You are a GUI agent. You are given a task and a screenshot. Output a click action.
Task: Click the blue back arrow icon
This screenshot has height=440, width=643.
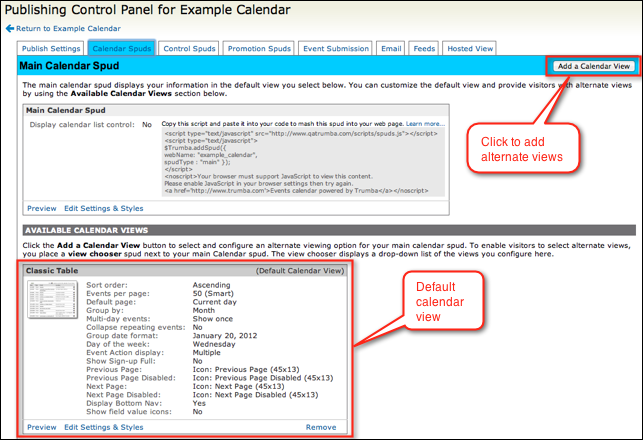click(x=10, y=28)
